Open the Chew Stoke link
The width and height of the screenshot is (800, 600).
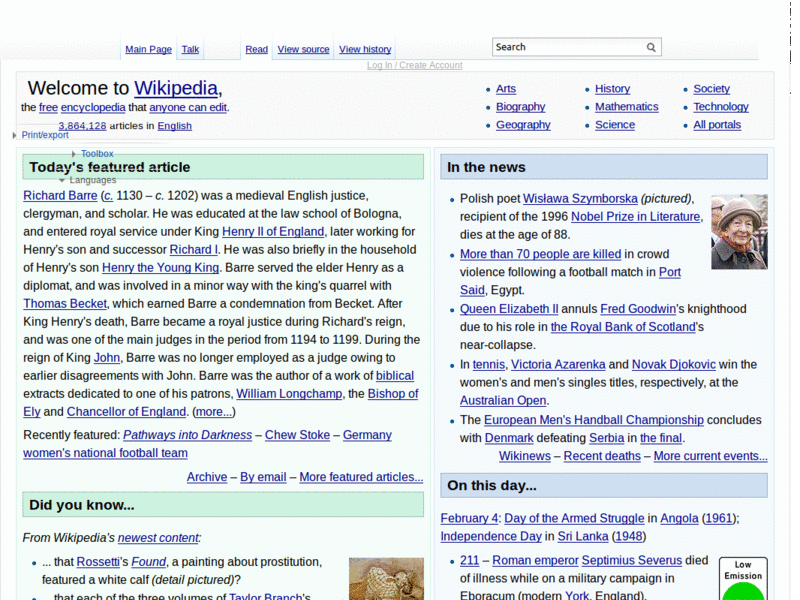(297, 435)
